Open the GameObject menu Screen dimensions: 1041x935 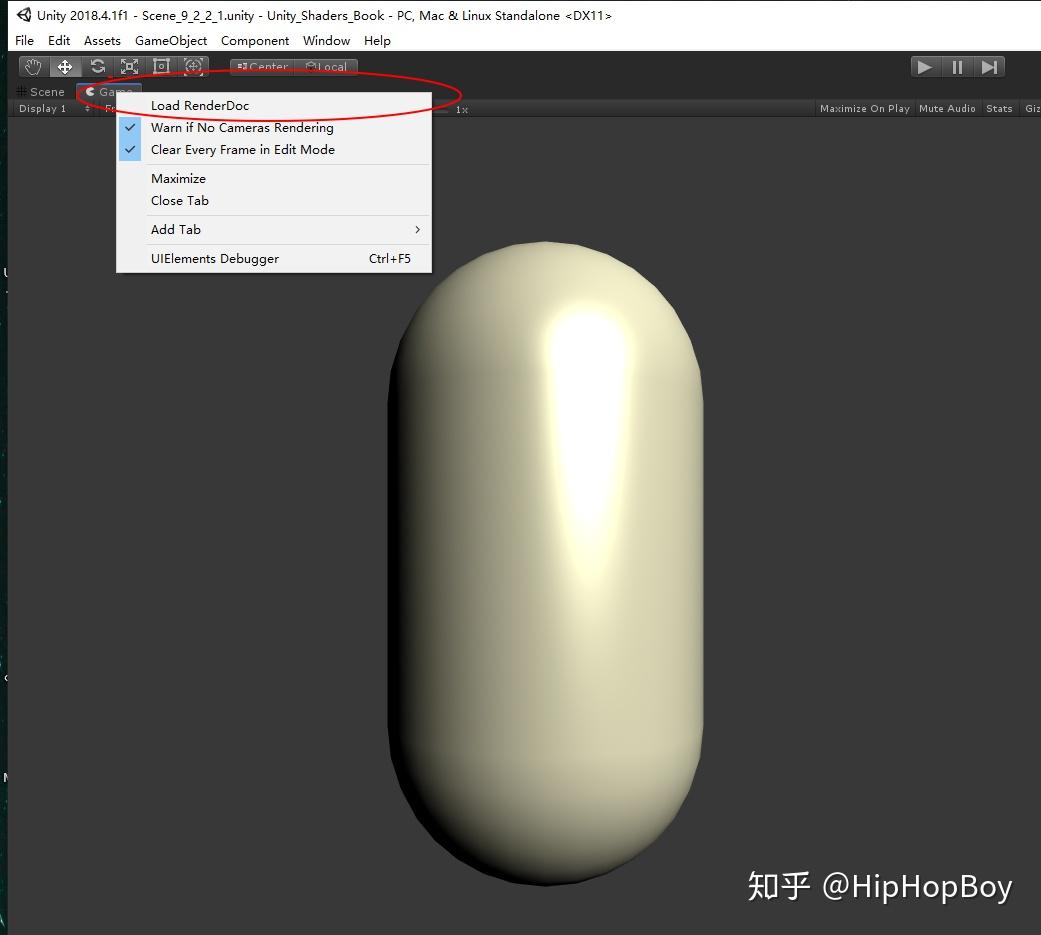click(171, 41)
